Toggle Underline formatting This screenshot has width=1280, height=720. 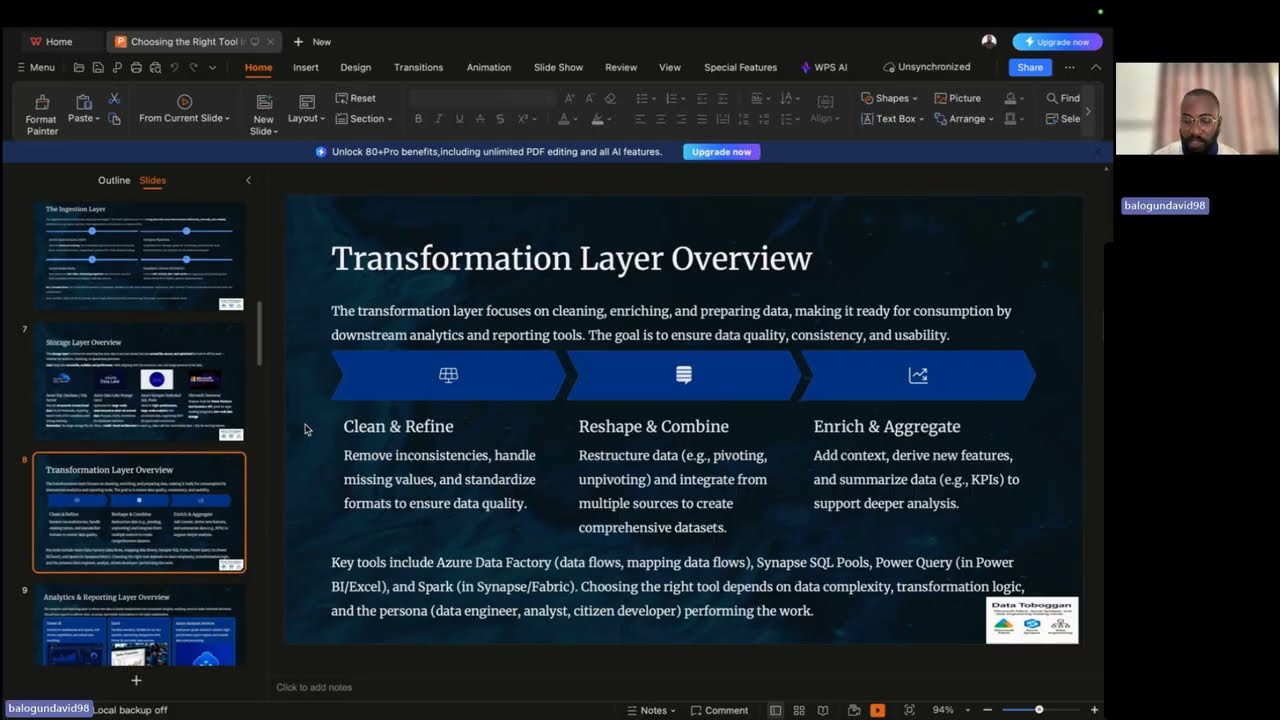coord(459,119)
